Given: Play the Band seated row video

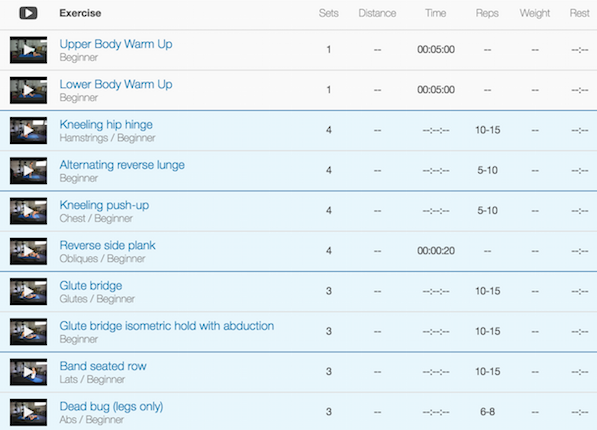Looking at the screenshot, I should [x=29, y=372].
